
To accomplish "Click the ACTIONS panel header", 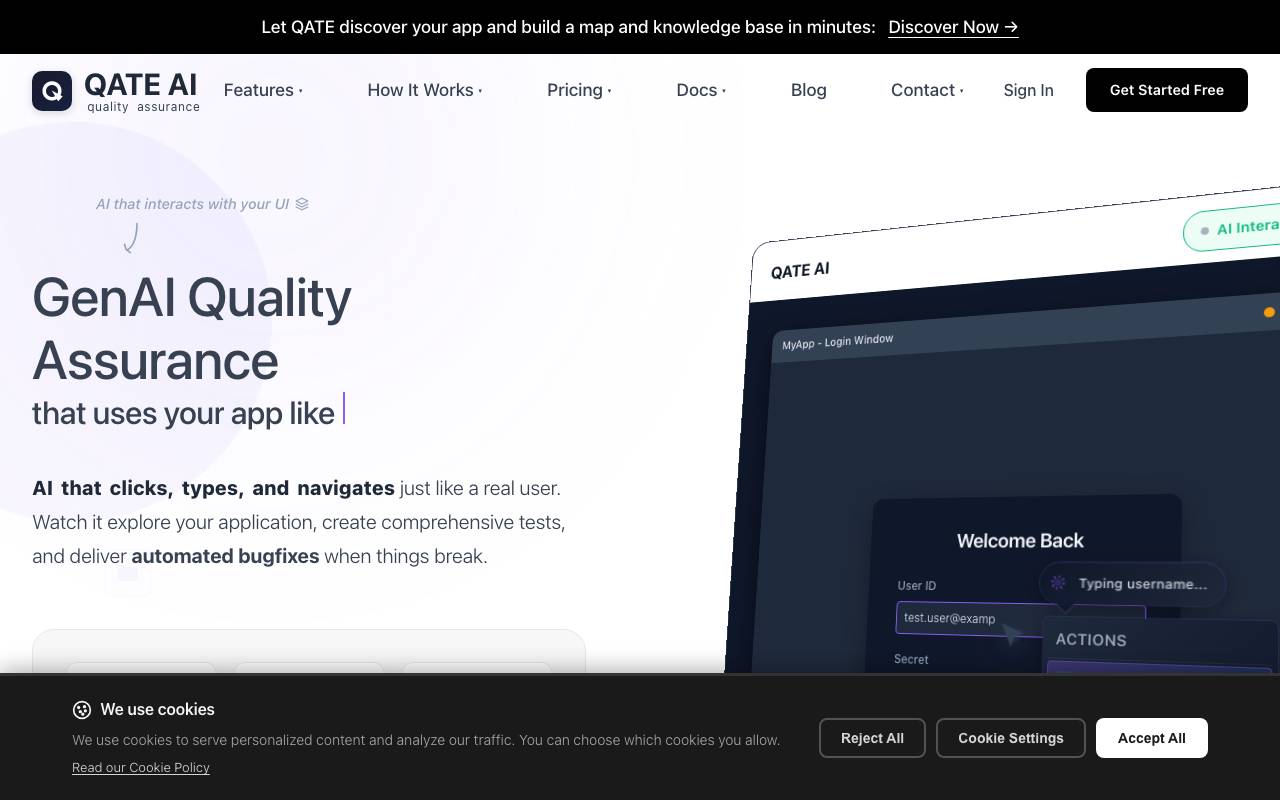I will (x=1091, y=640).
